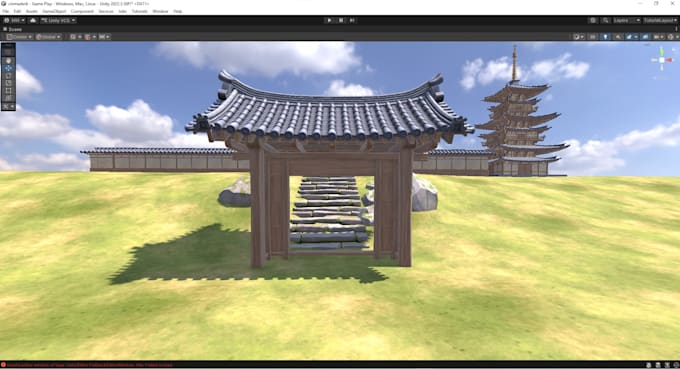The width and height of the screenshot is (680, 369).
Task: Open the handle rotation (Global) dropdown
Action: (x=49, y=37)
